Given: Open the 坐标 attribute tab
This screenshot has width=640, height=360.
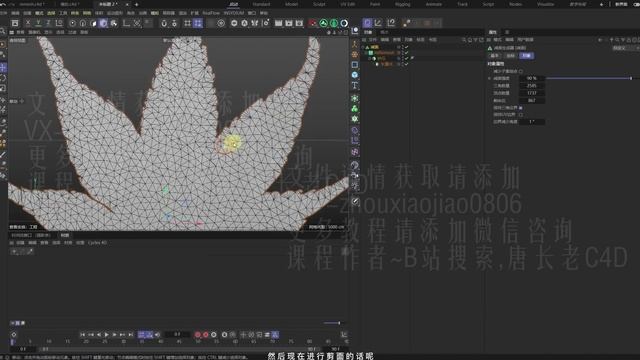Looking at the screenshot, I should tap(510, 56).
